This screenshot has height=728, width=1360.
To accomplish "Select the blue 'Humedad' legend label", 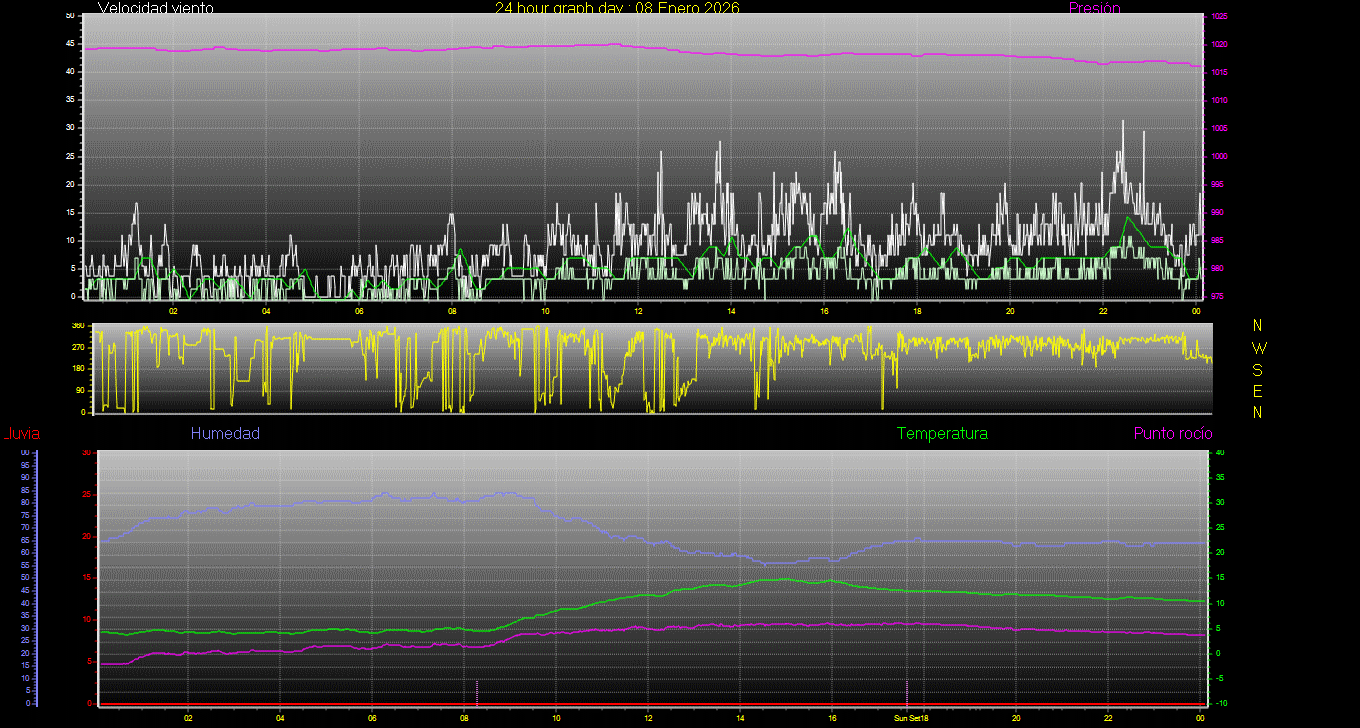I will (225, 434).
